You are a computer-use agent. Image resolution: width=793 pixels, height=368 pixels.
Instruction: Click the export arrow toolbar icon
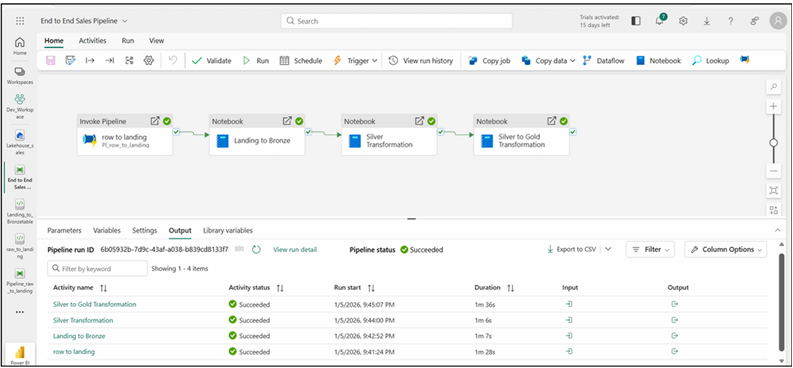coord(109,61)
